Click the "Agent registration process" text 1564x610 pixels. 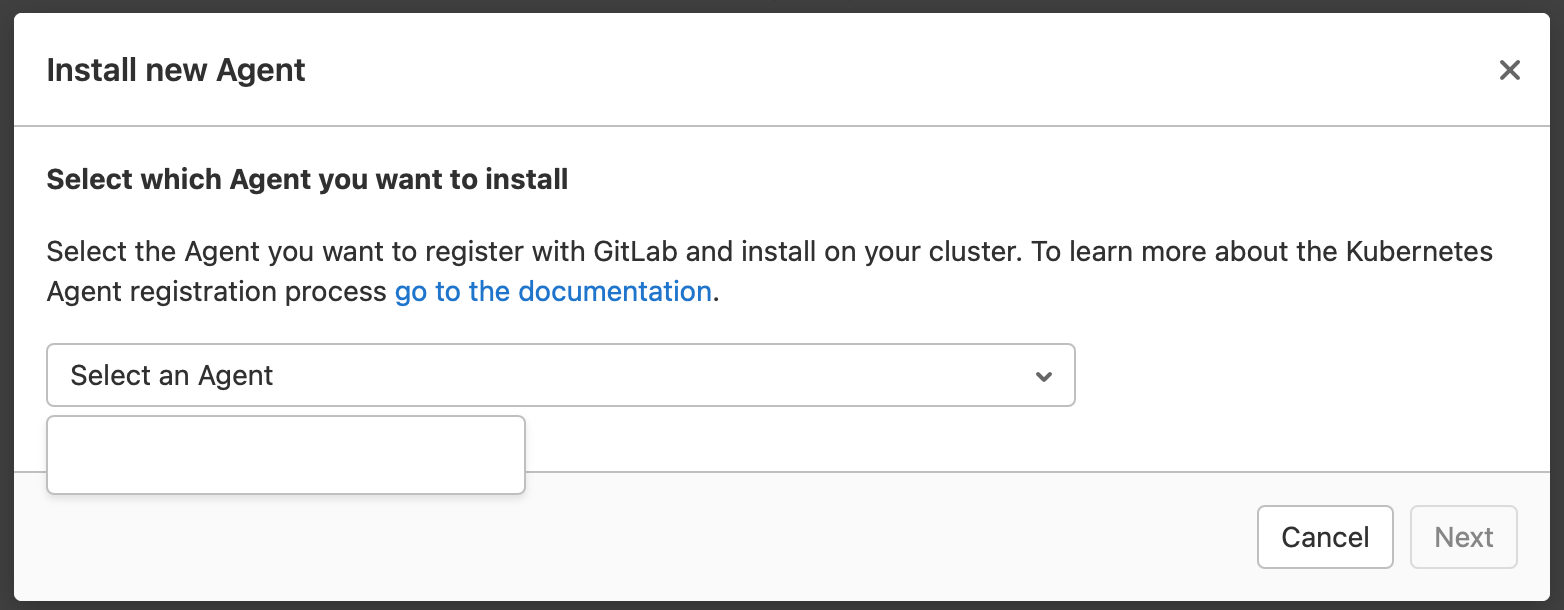pos(216,292)
